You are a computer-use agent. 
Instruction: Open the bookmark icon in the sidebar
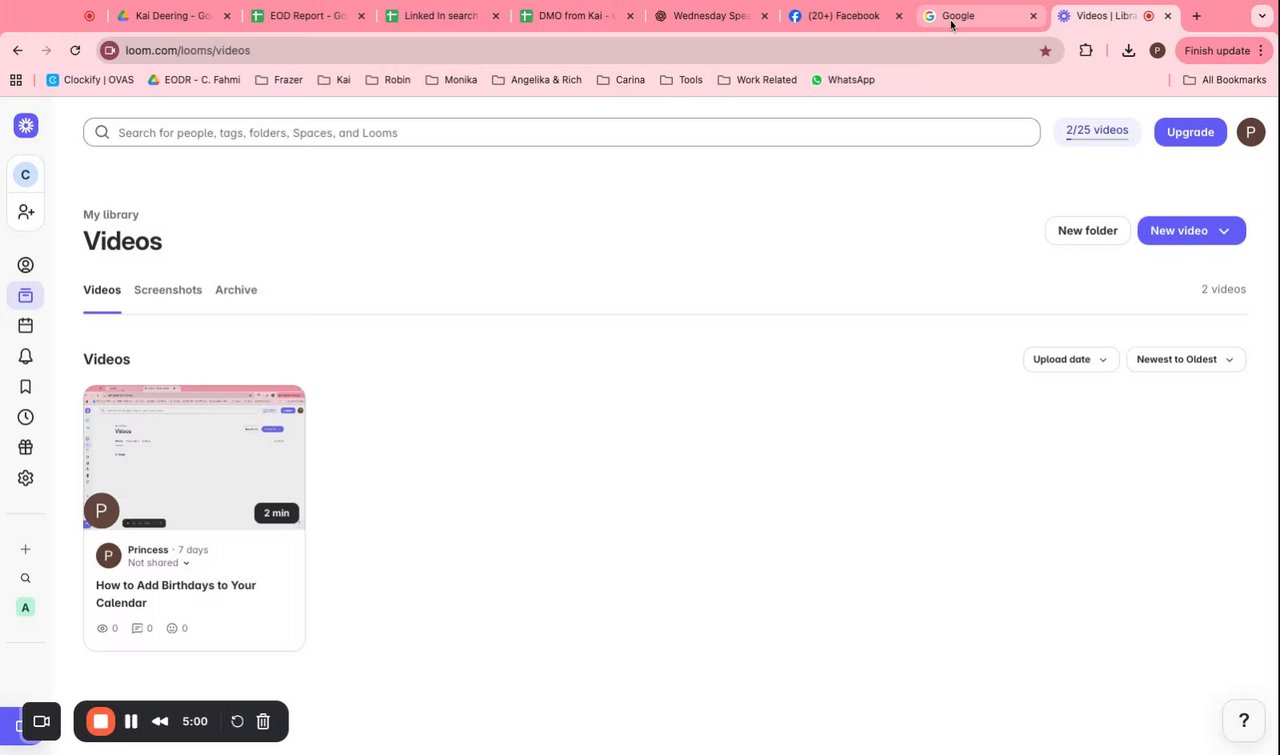(x=26, y=387)
